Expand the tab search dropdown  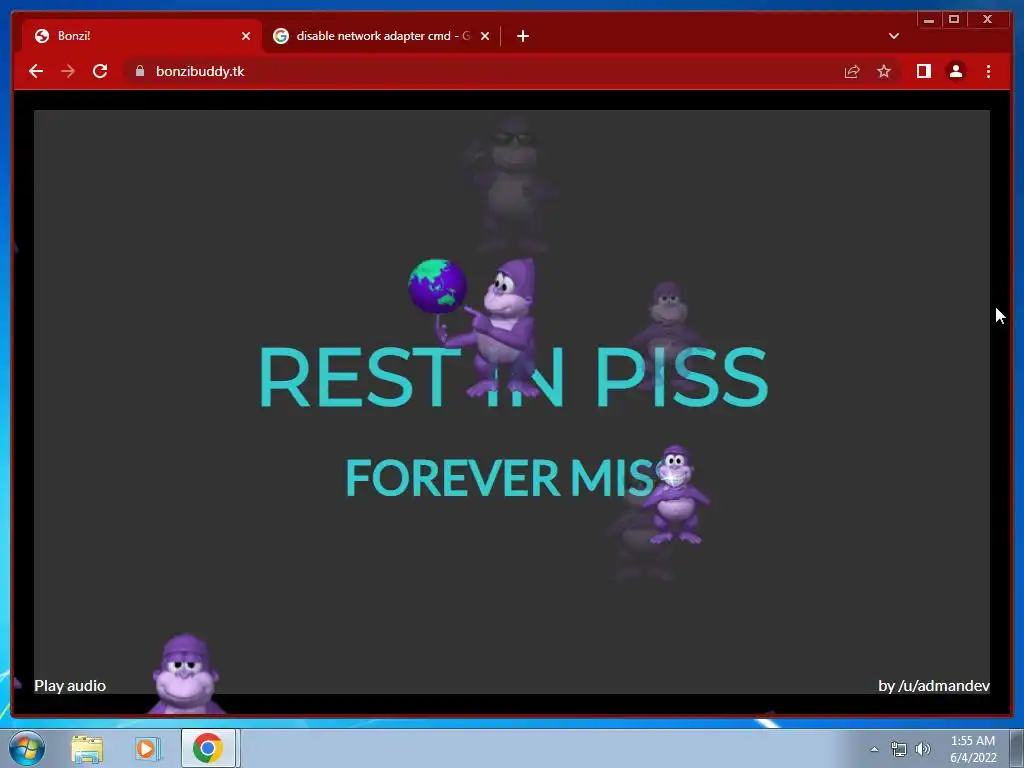point(894,36)
